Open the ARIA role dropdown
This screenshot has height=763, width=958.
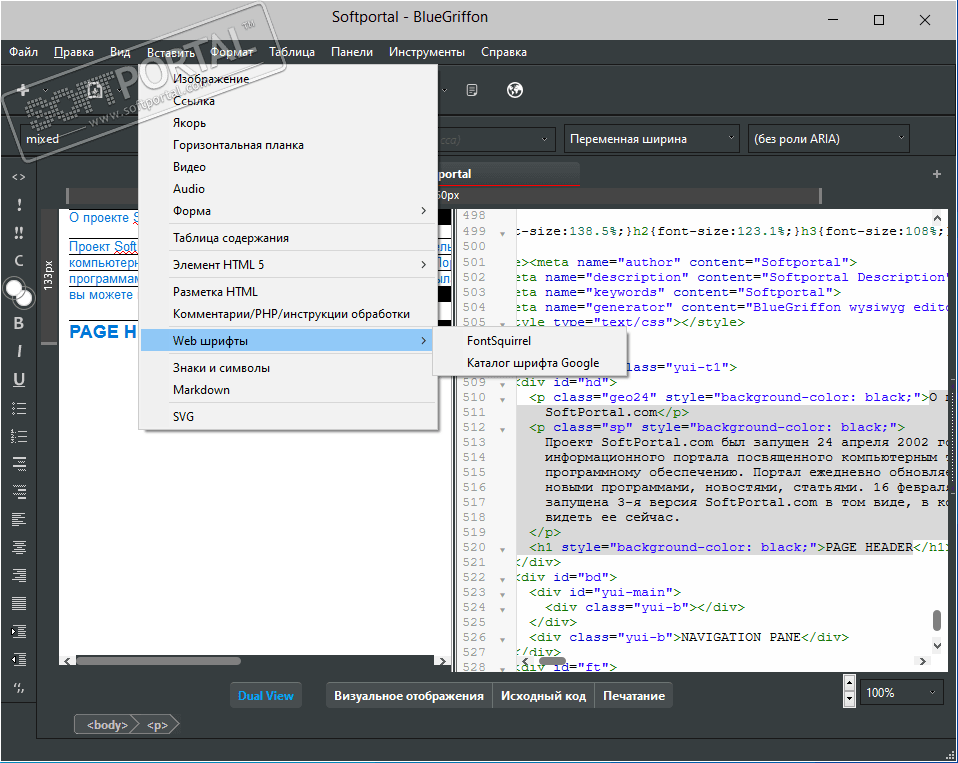829,139
